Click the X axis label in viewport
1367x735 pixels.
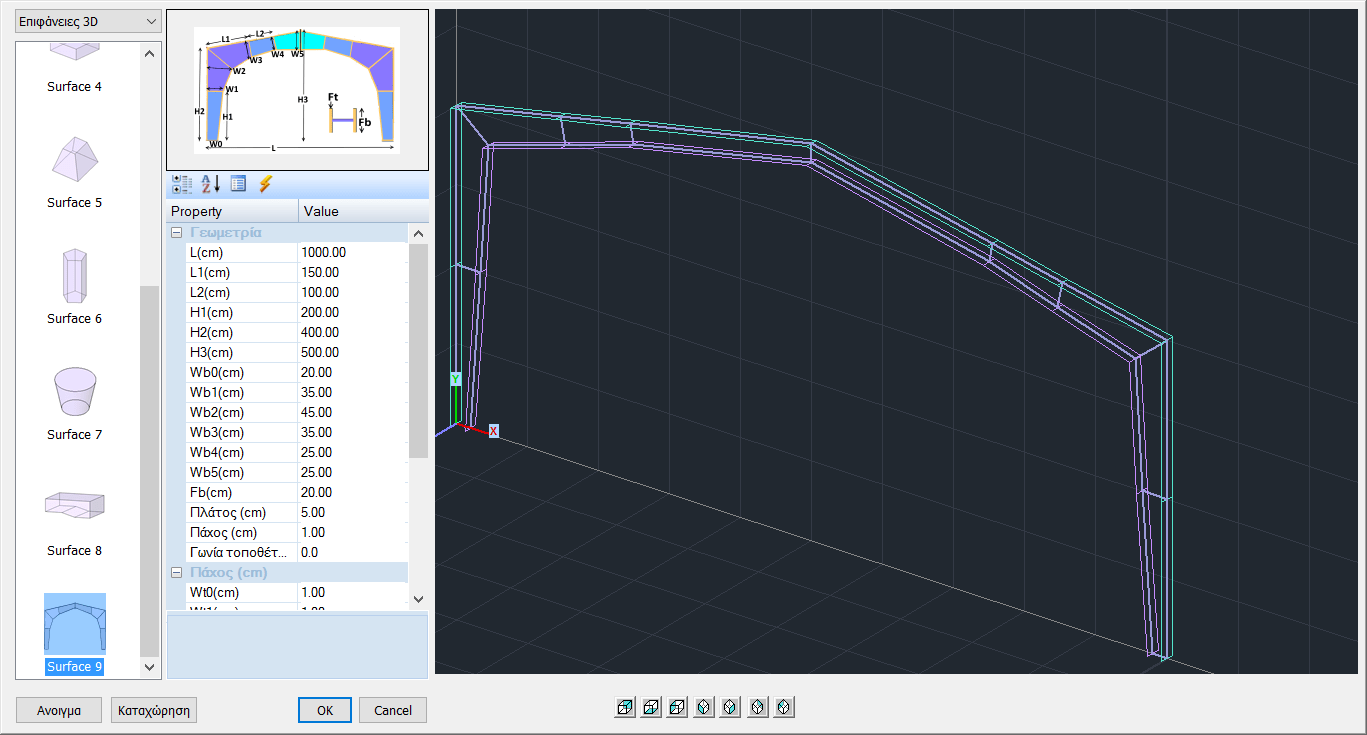coord(493,431)
